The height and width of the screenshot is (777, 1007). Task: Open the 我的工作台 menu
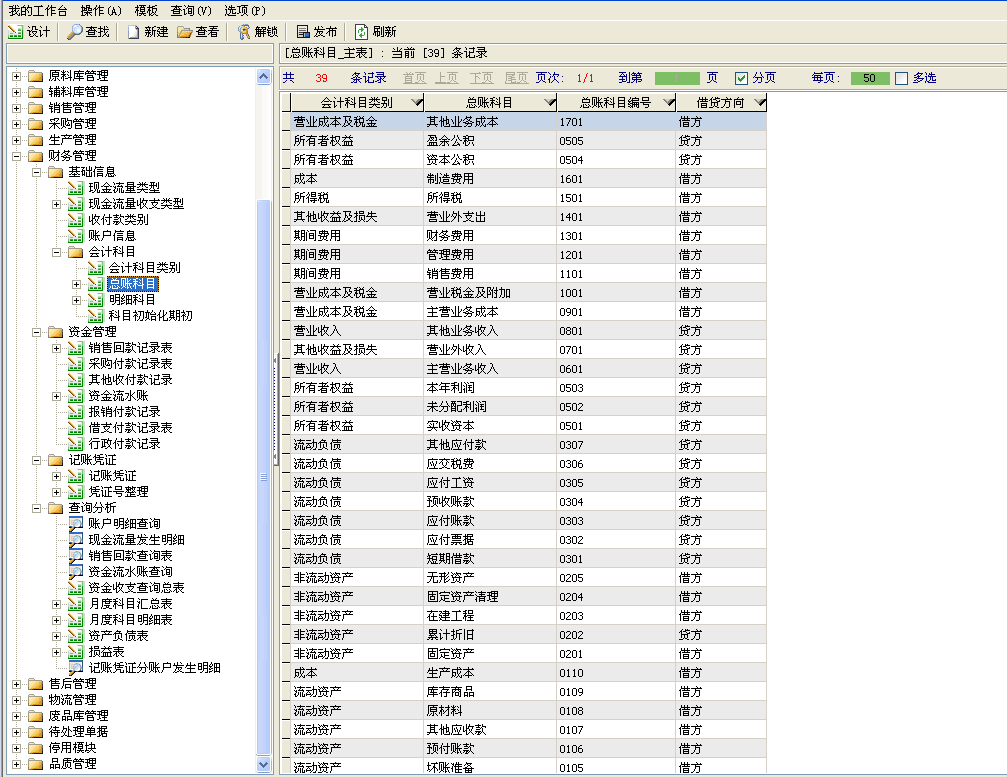pos(38,11)
